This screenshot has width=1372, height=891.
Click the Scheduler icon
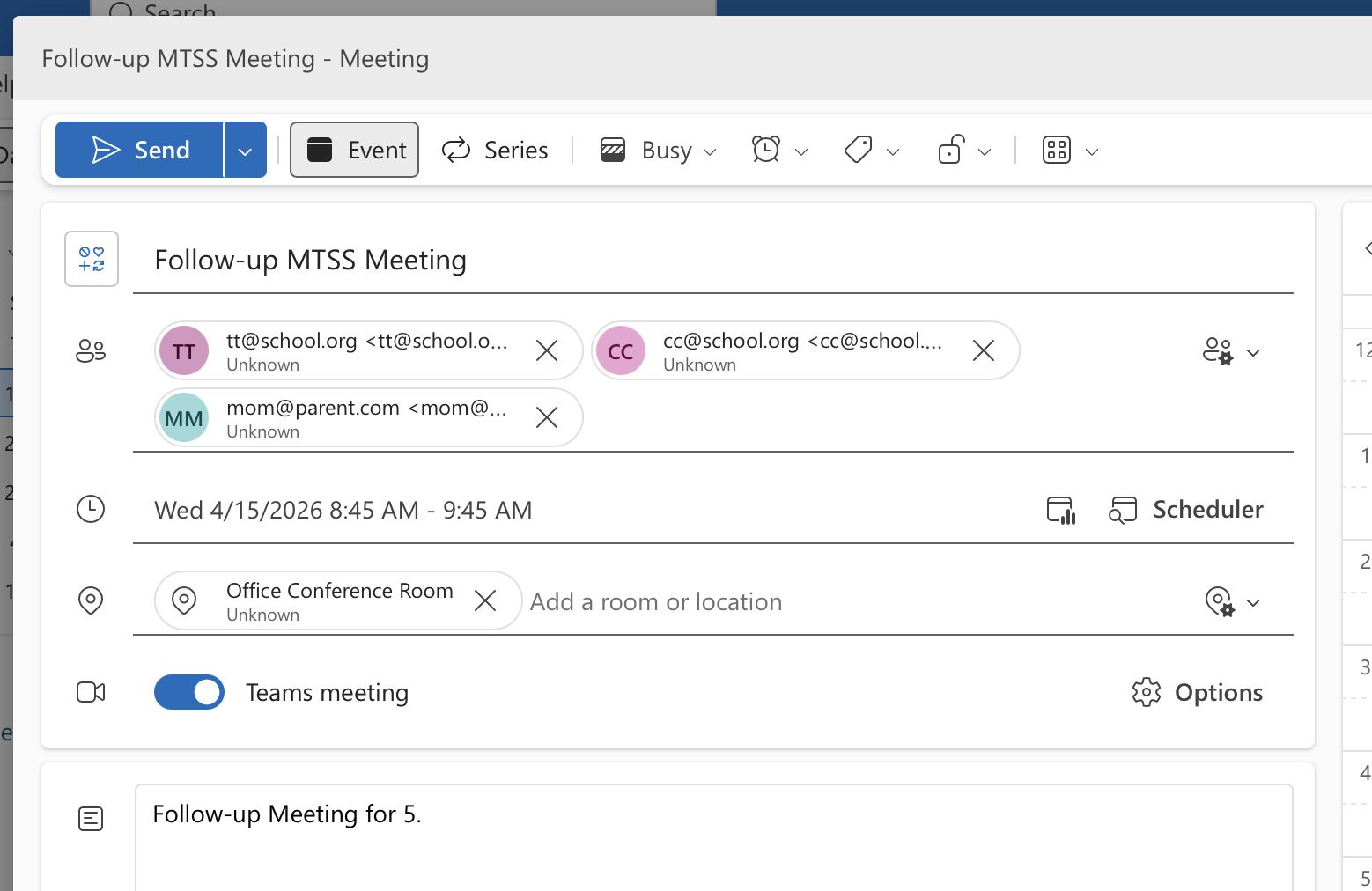pyautogui.click(x=1123, y=510)
